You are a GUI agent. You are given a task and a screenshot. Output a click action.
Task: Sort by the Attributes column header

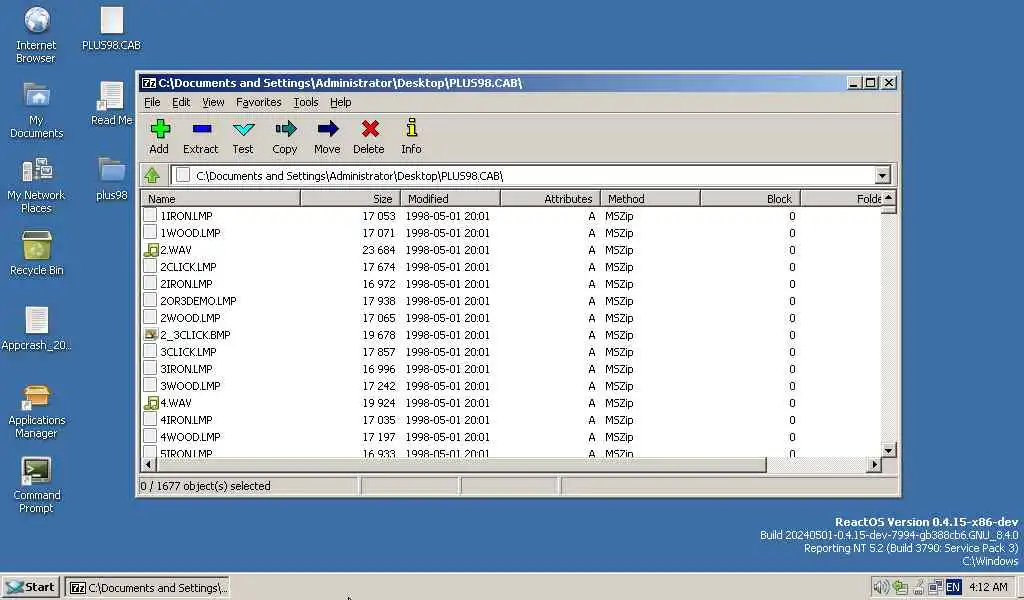pyautogui.click(x=550, y=198)
